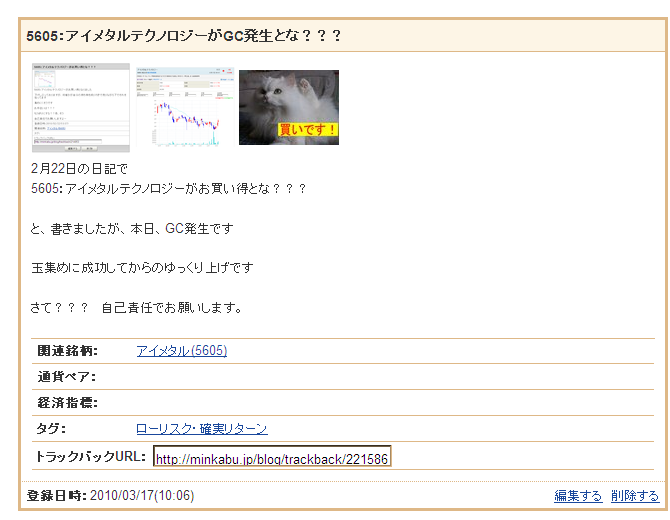
Task: Click the trackback URL input field
Action: coord(272,456)
